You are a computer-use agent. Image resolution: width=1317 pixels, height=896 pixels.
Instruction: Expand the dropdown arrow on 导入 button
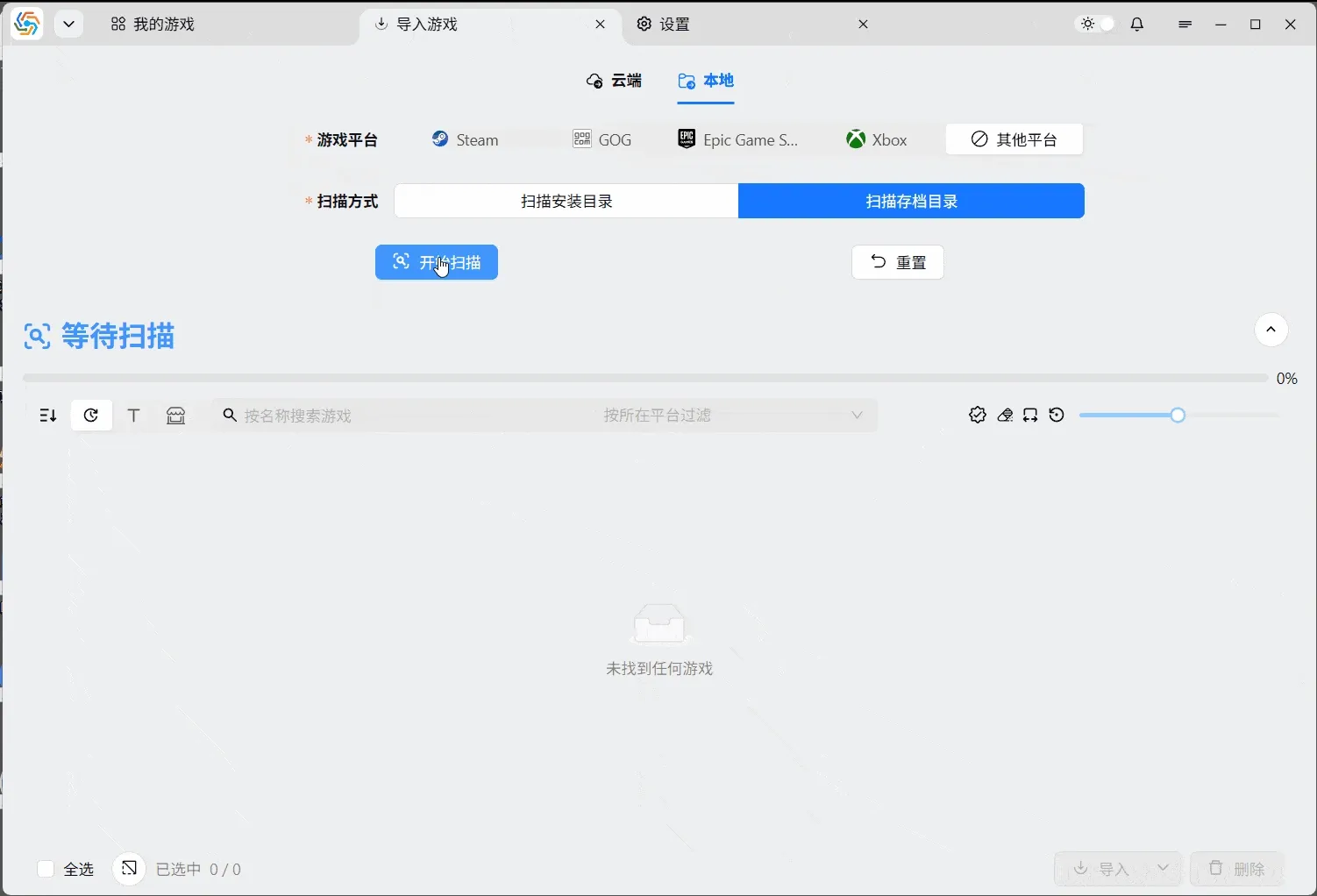(x=1164, y=869)
